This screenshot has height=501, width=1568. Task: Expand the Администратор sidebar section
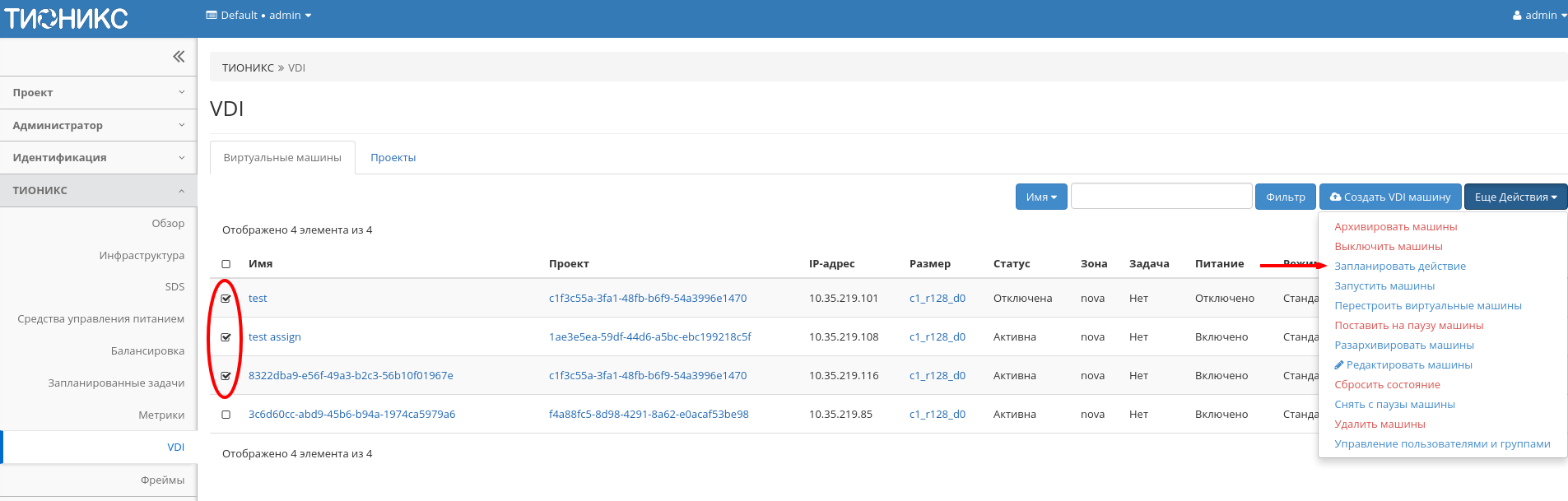coord(98,125)
